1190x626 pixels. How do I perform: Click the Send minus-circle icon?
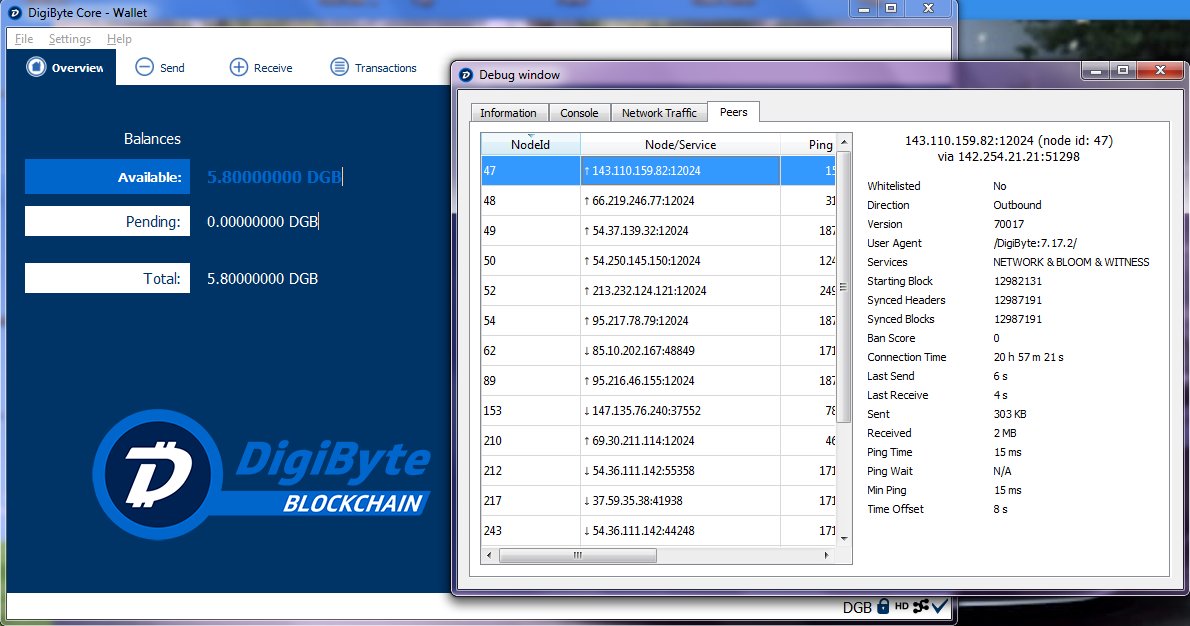144,67
